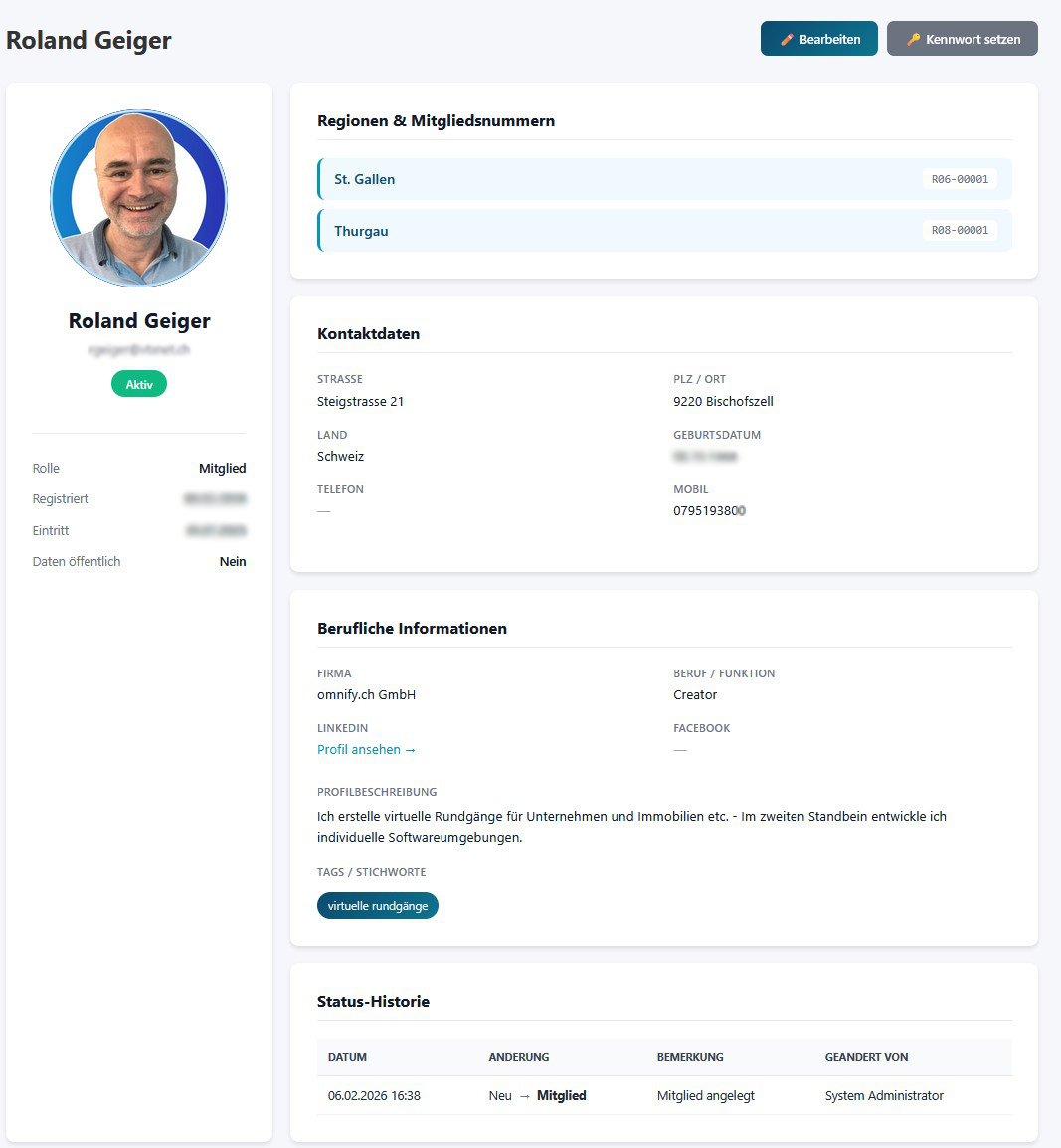Screen dimensions: 1061x1148
Task: Open the Kennwort setzen dialog
Action: 962,38
